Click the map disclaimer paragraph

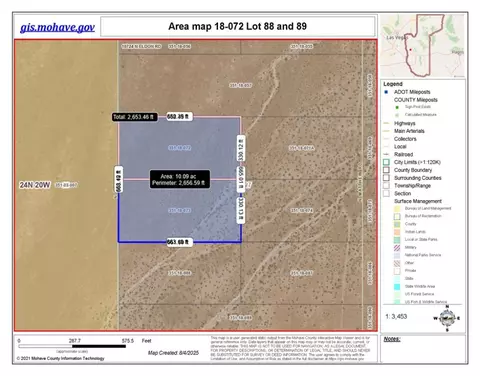[x=290, y=348]
